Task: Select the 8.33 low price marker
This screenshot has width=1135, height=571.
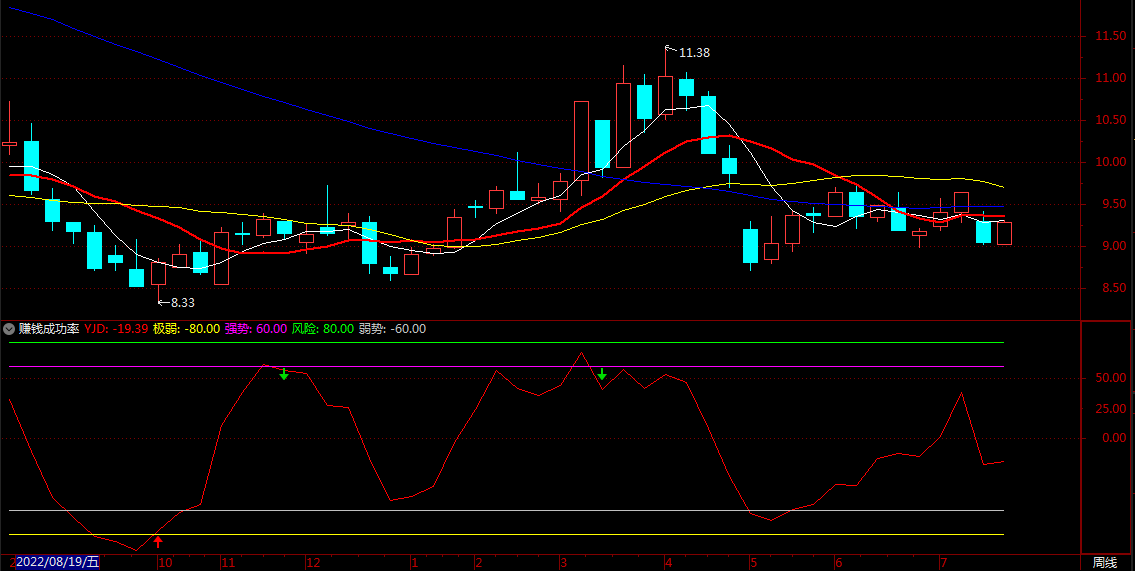Action: [182, 303]
